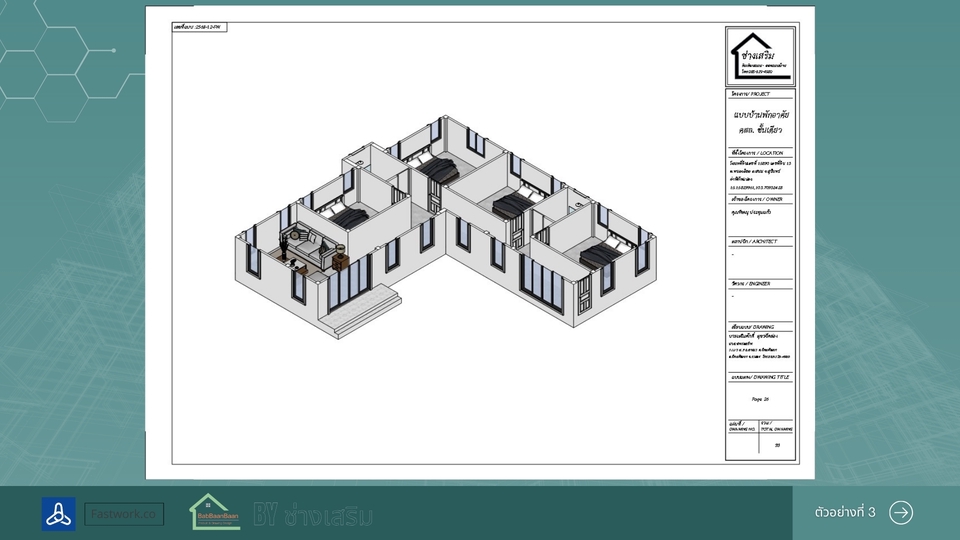Click the ตัวอย่างที่ 3 label

(x=845, y=513)
